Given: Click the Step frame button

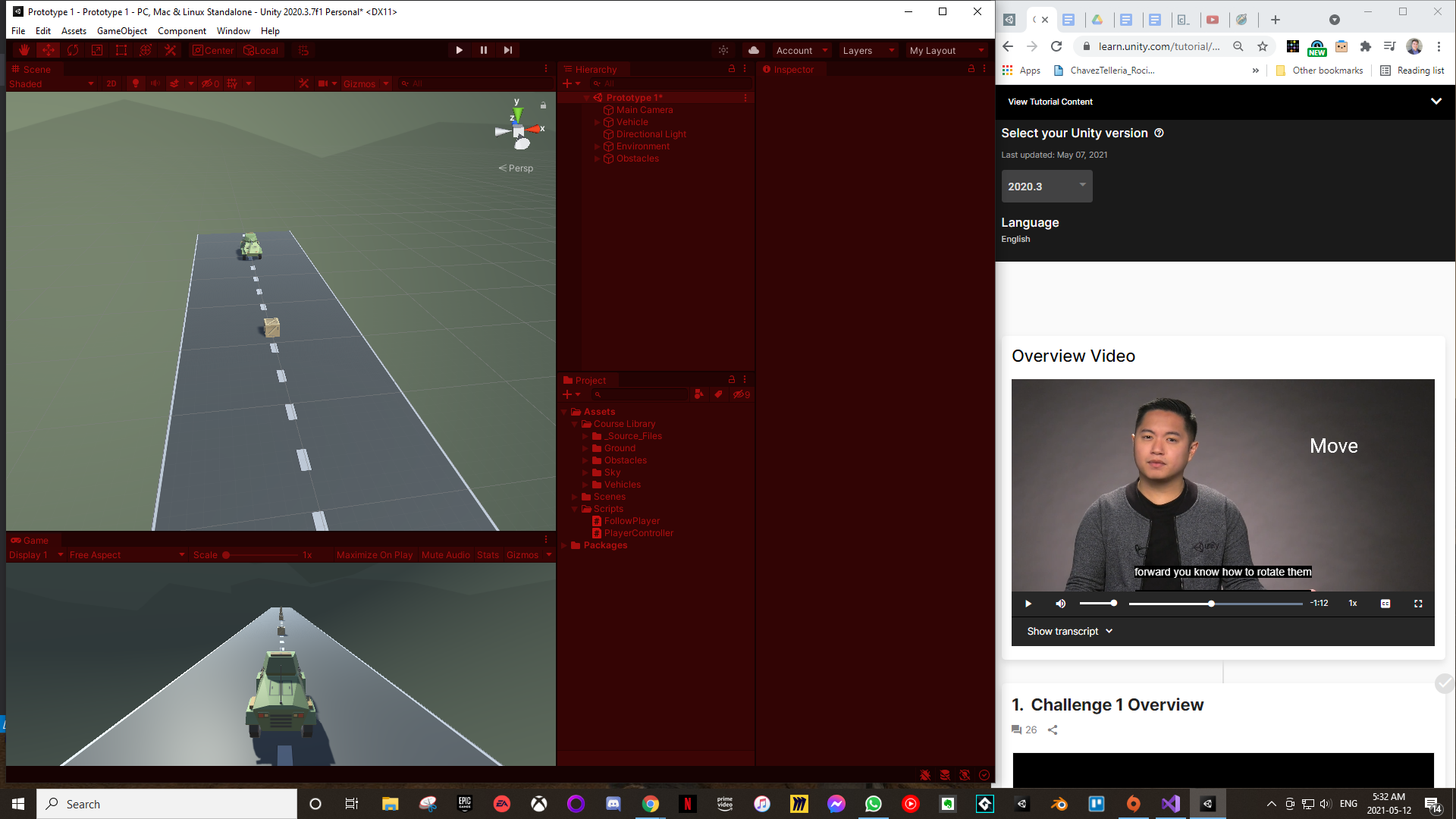Looking at the screenshot, I should [508, 50].
